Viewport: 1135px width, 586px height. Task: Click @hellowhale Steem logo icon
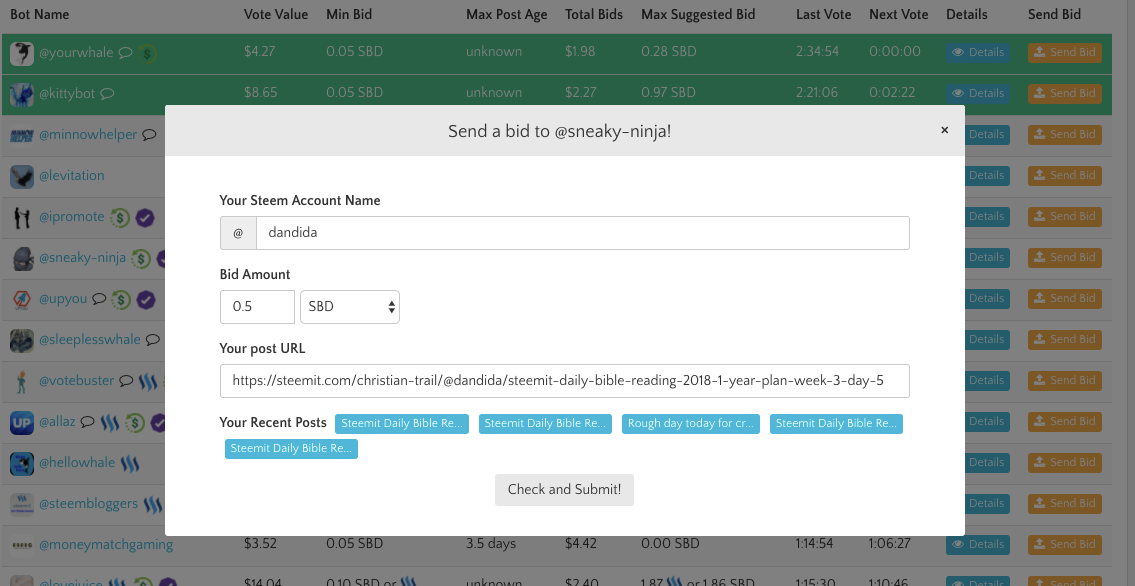[x=130, y=463]
